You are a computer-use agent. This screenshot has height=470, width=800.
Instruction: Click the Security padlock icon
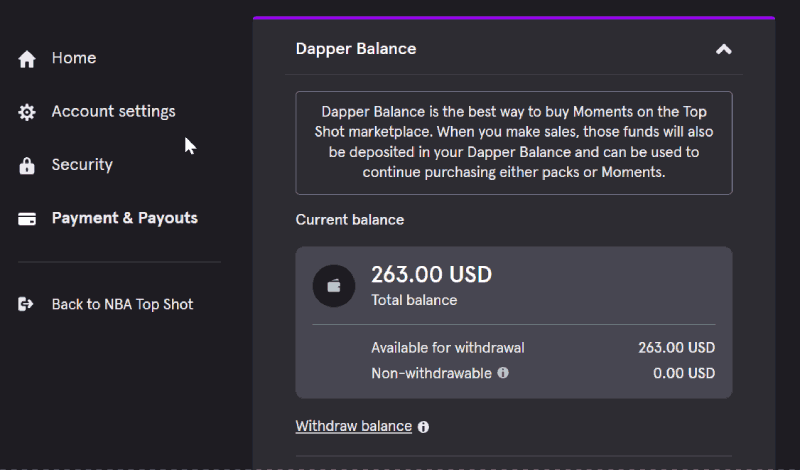tap(27, 165)
